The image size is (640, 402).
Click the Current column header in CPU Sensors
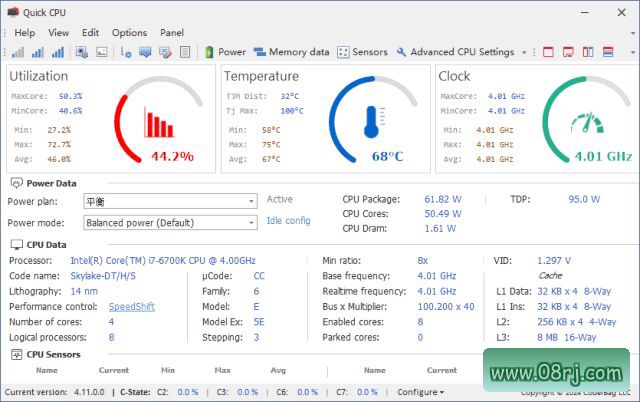[x=113, y=370]
